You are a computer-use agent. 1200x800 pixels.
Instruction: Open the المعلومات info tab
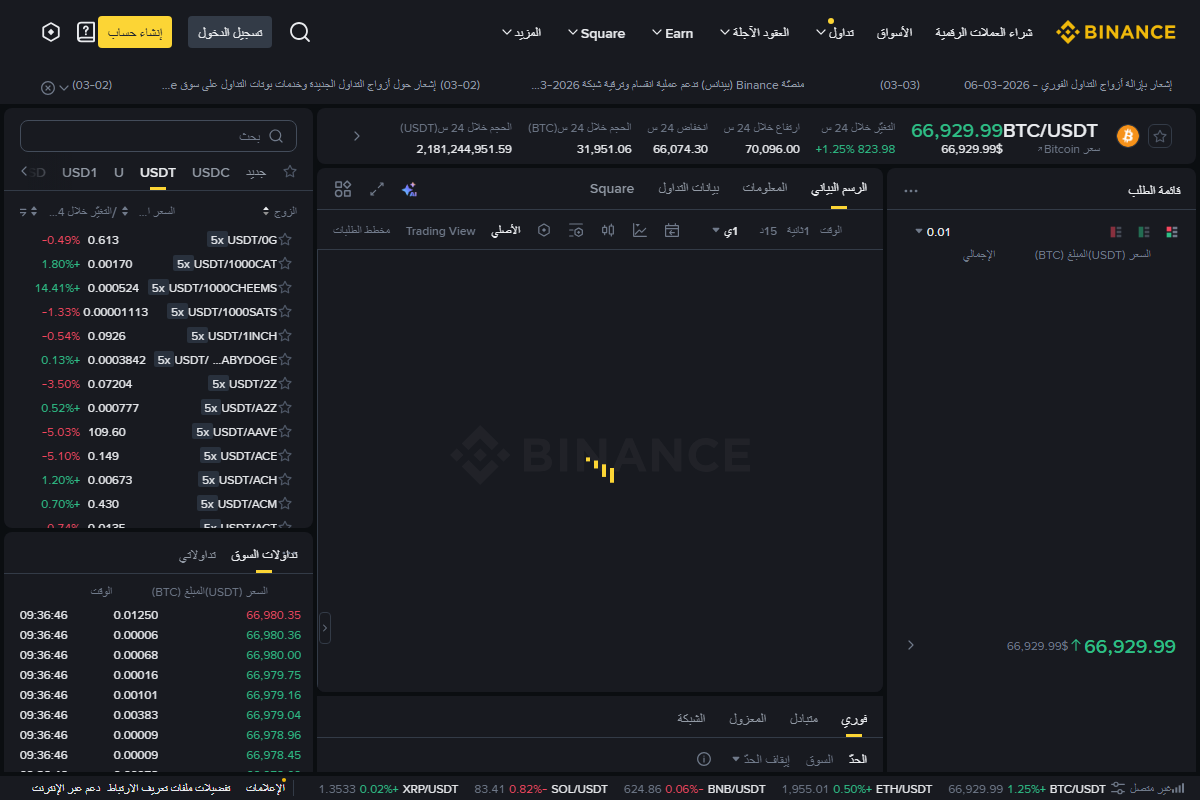[765, 188]
